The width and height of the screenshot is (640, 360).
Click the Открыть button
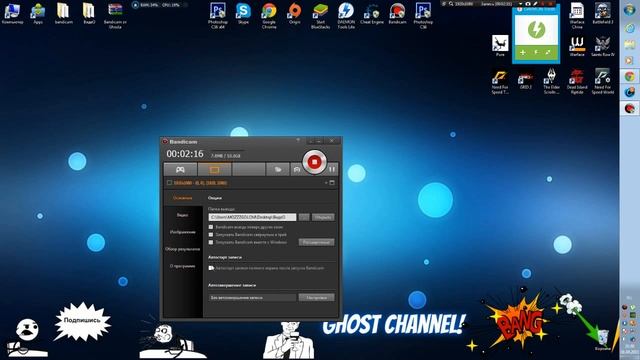point(323,217)
